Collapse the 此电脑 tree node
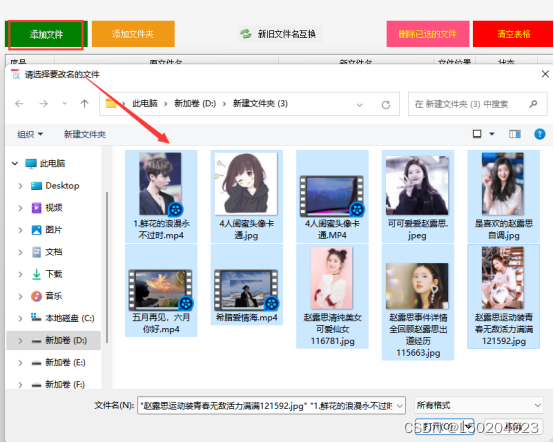 point(15,163)
